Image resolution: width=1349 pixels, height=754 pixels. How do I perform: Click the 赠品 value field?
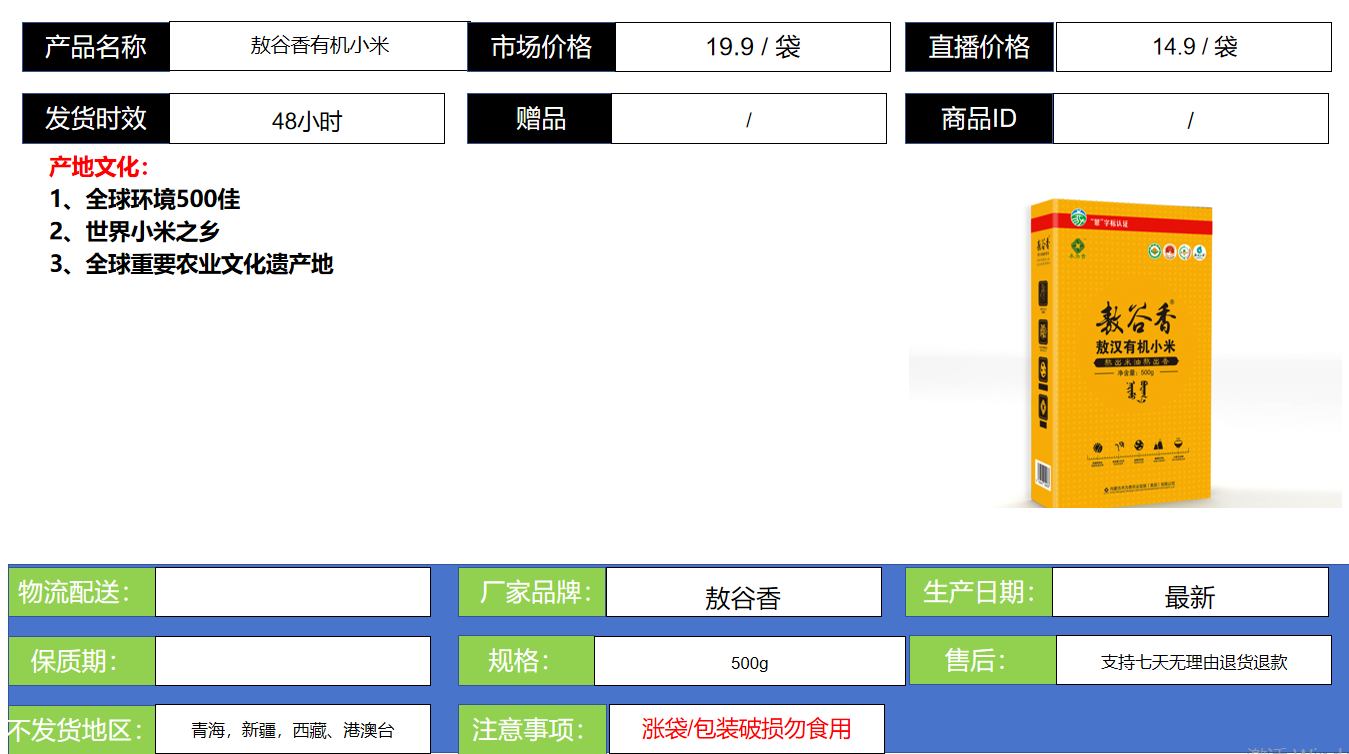748,119
